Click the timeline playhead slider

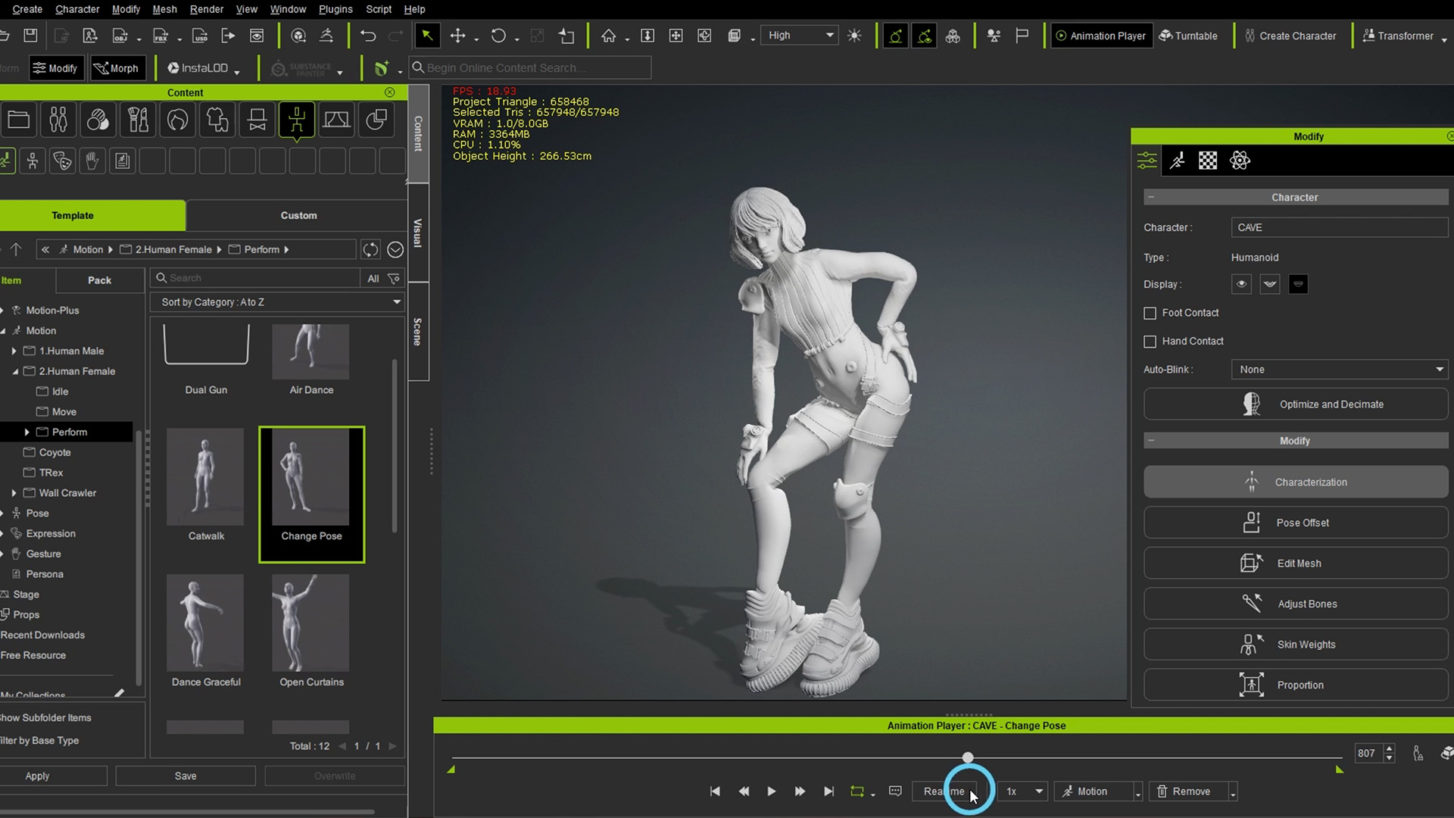[x=967, y=757]
